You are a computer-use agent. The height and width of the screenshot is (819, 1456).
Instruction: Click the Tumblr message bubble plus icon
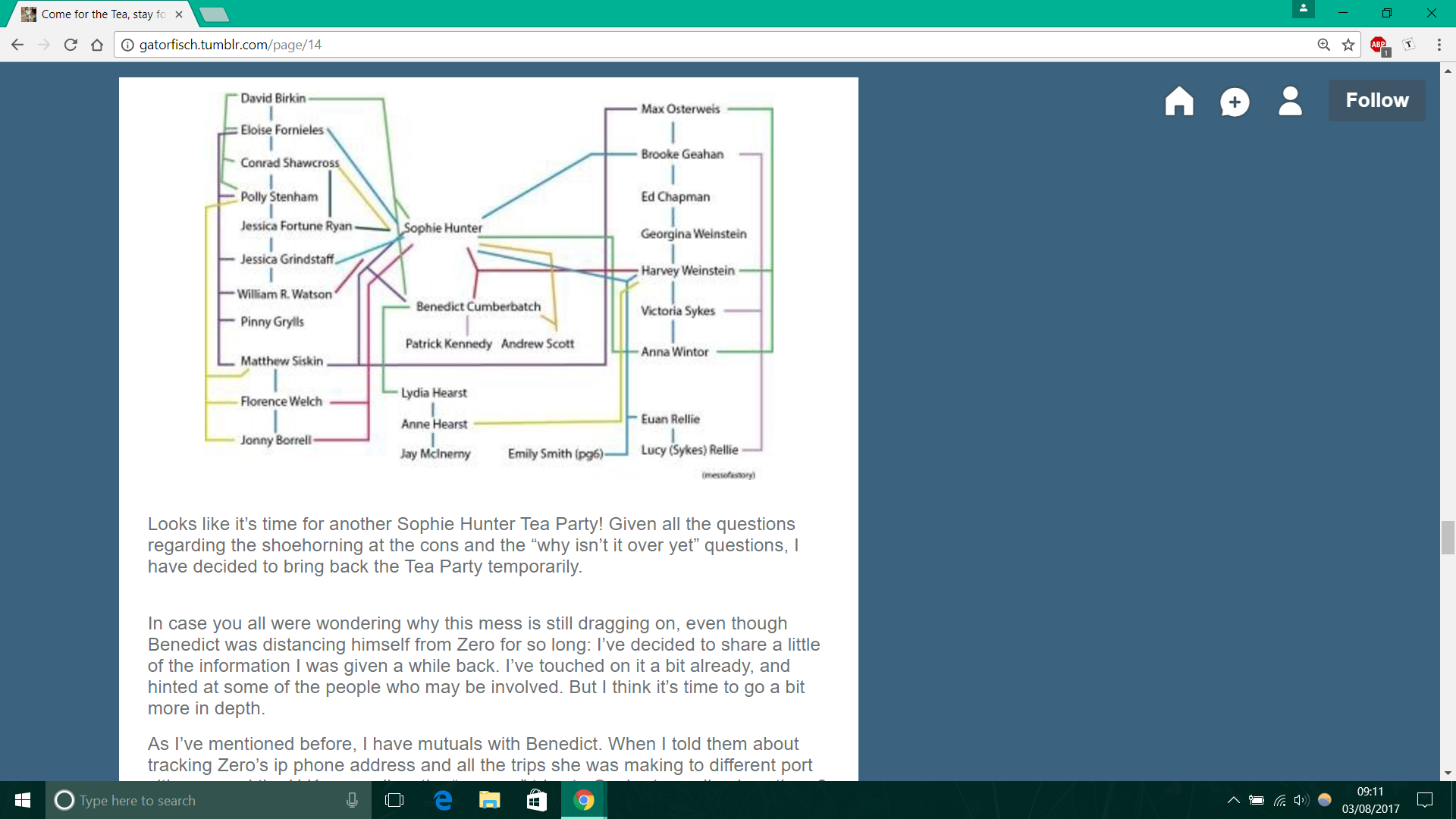tap(1235, 102)
